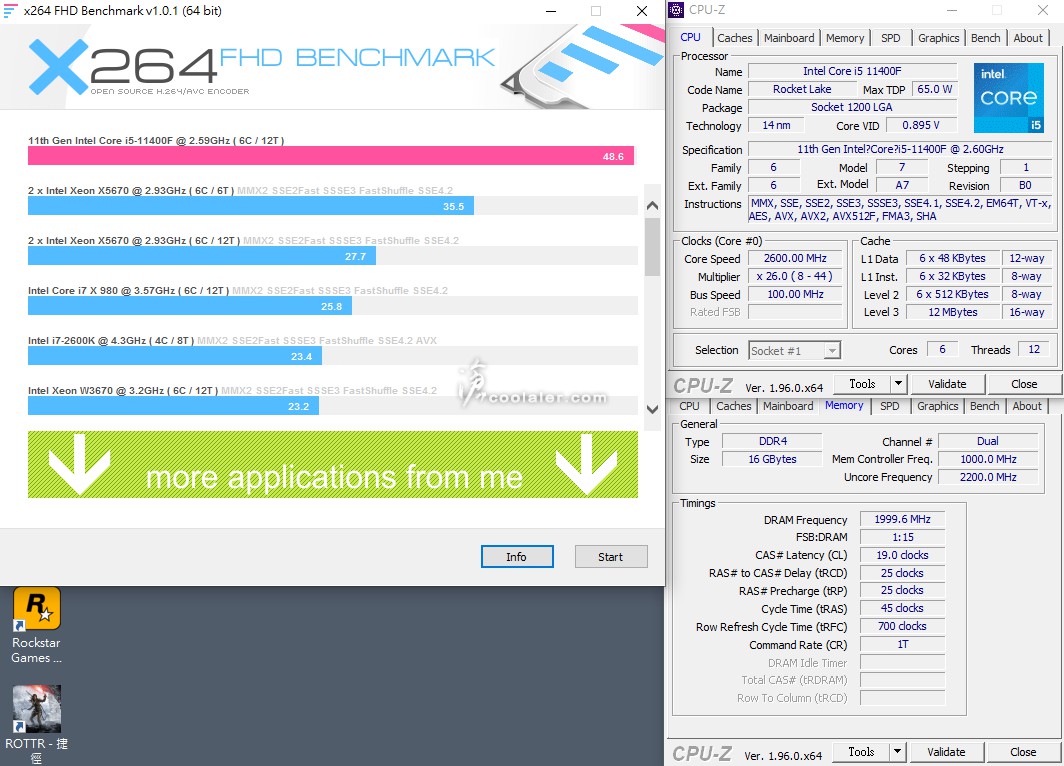This screenshot has width=1064, height=766.
Task: Open About tab in bottom CPU-Z window
Action: click(x=1027, y=406)
